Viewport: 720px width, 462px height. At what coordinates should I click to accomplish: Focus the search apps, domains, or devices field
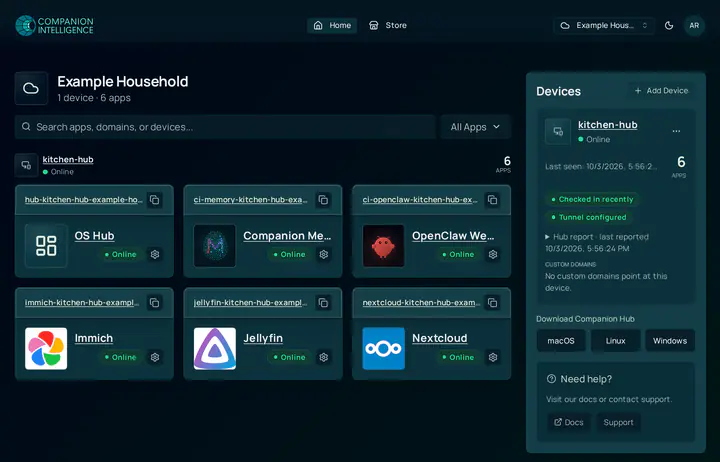point(225,127)
